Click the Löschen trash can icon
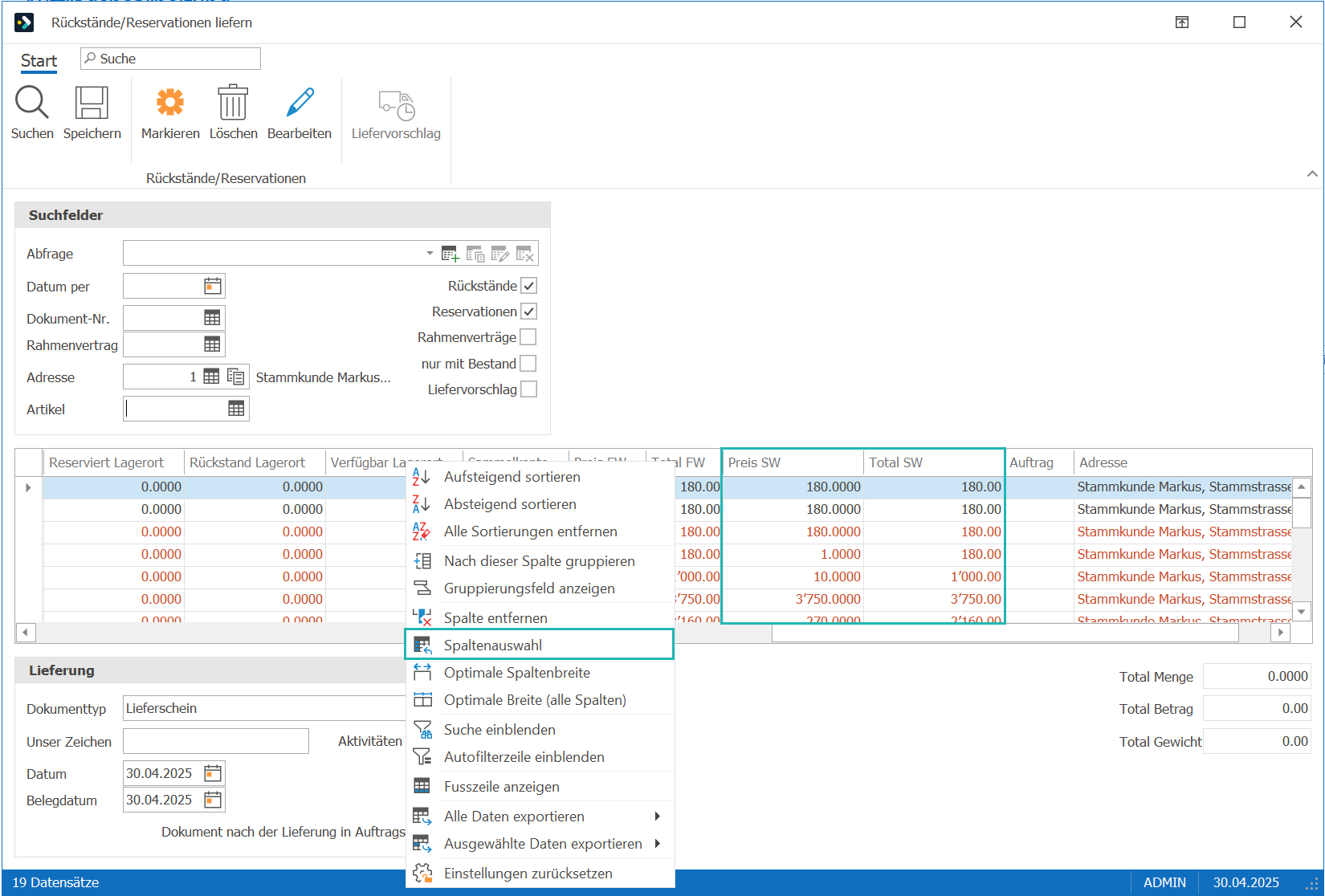 coord(233,102)
